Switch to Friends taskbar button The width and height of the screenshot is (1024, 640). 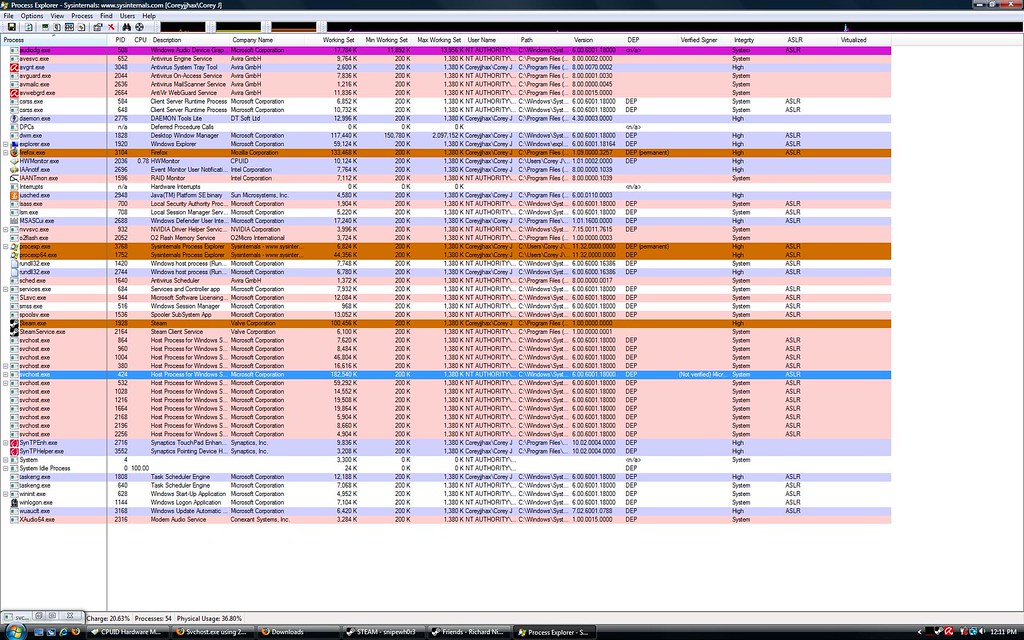(x=469, y=632)
